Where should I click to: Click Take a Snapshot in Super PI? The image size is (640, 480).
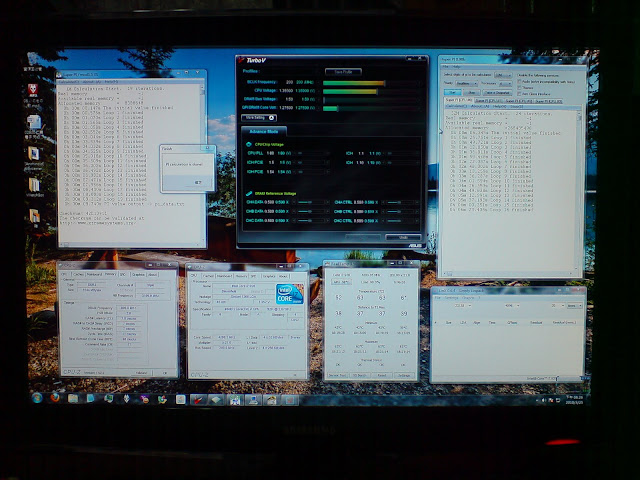click(497, 93)
